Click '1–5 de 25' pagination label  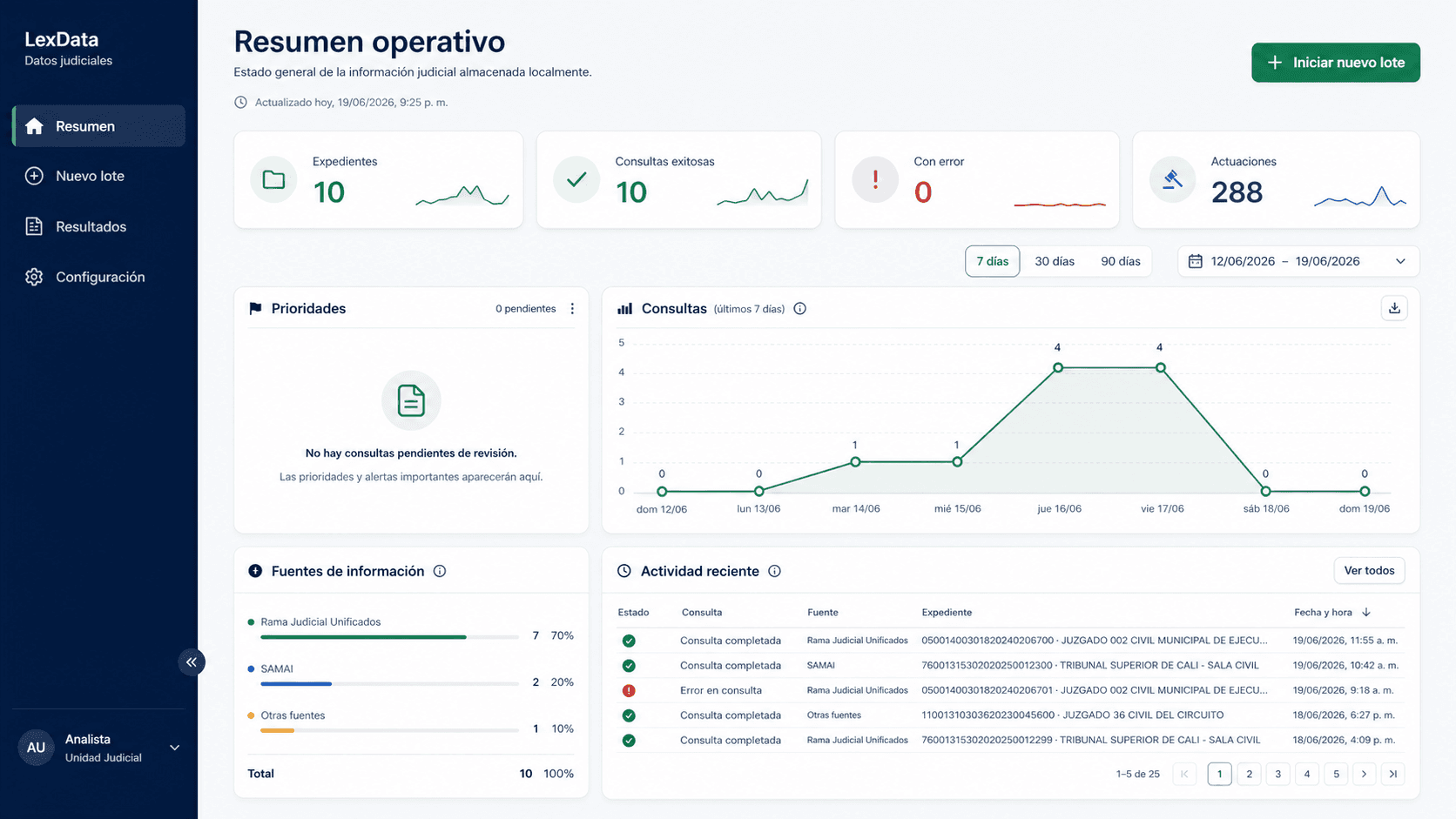[1138, 775]
